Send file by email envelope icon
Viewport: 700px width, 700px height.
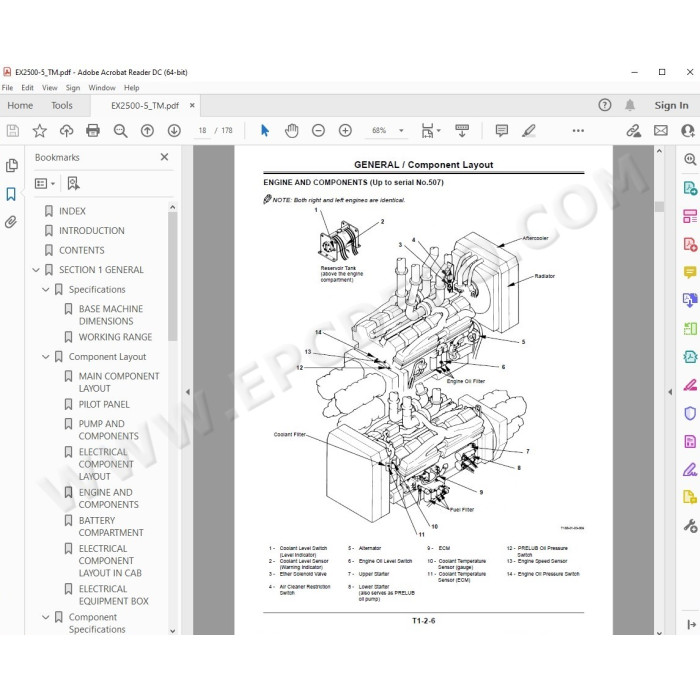661,131
